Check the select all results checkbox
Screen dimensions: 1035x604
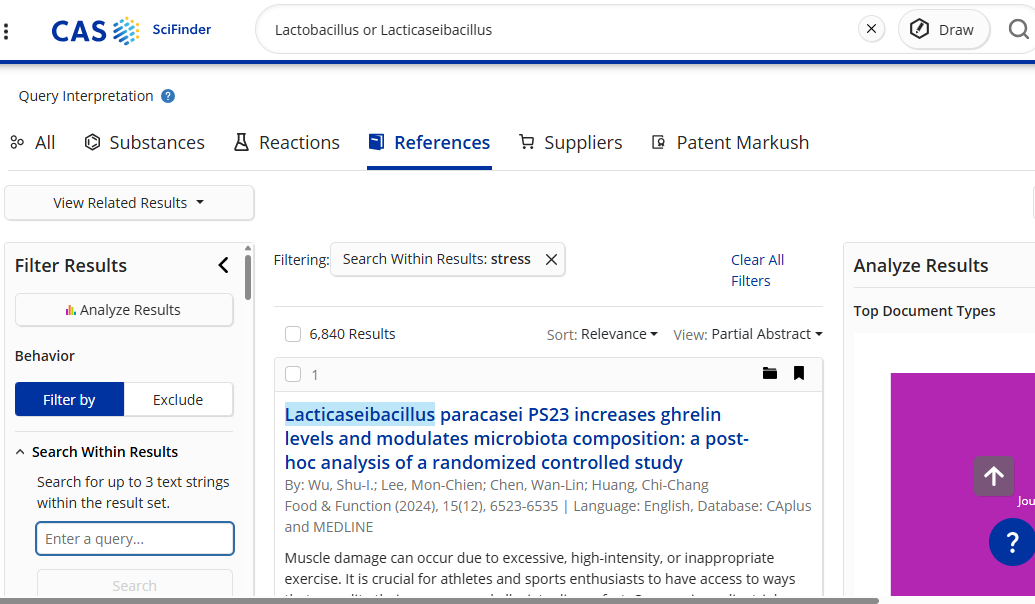[293, 334]
